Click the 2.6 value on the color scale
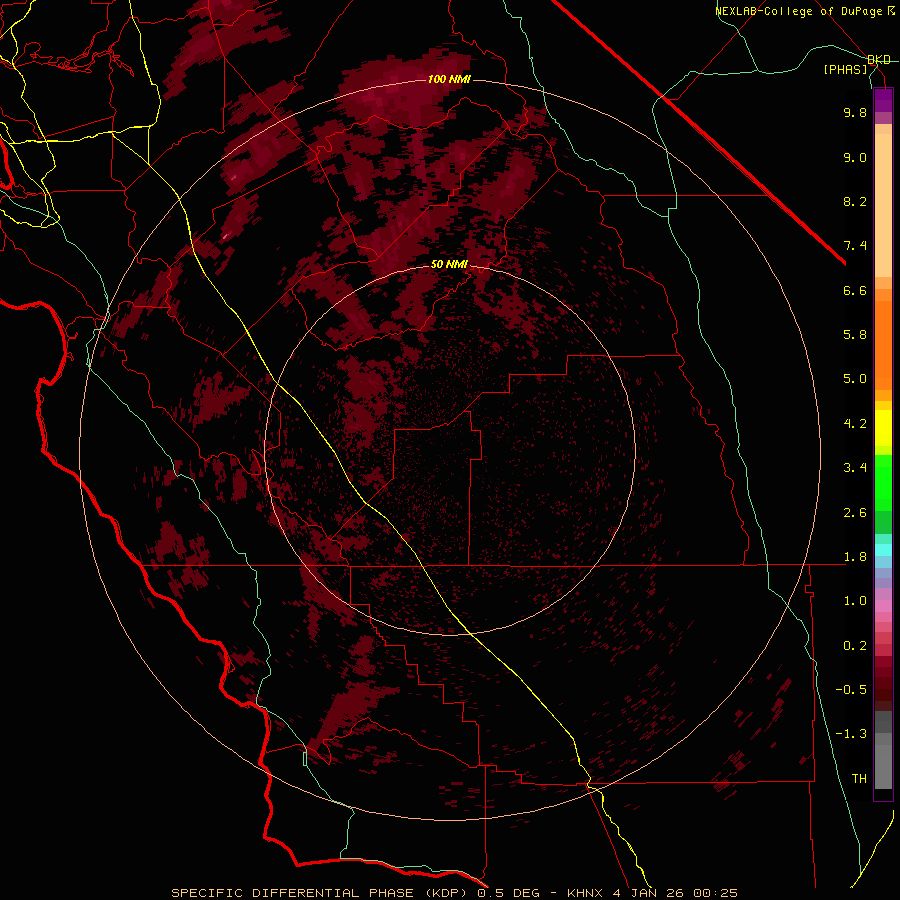The width and height of the screenshot is (900, 900). click(x=855, y=513)
